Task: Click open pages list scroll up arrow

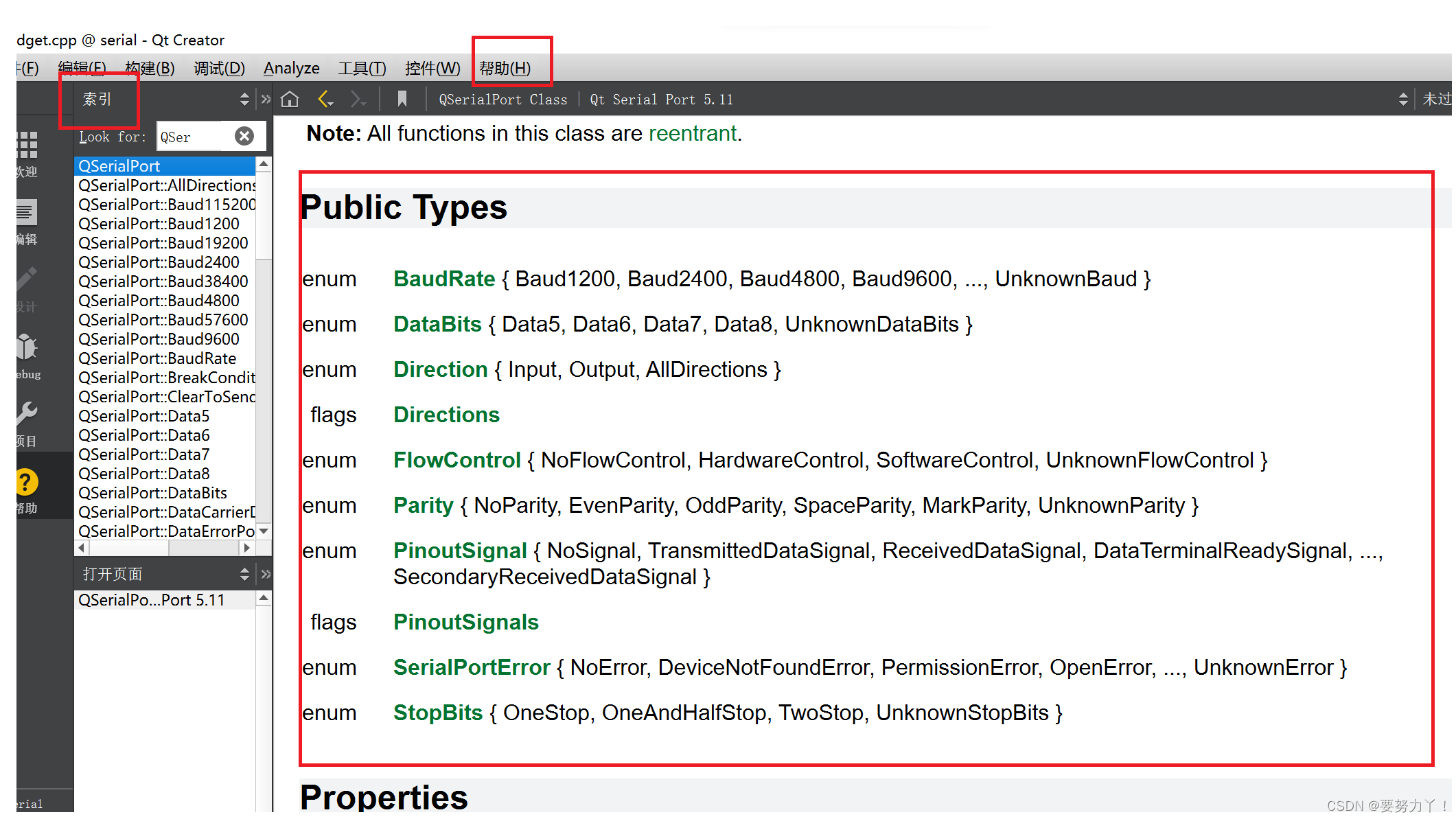Action: (x=264, y=599)
